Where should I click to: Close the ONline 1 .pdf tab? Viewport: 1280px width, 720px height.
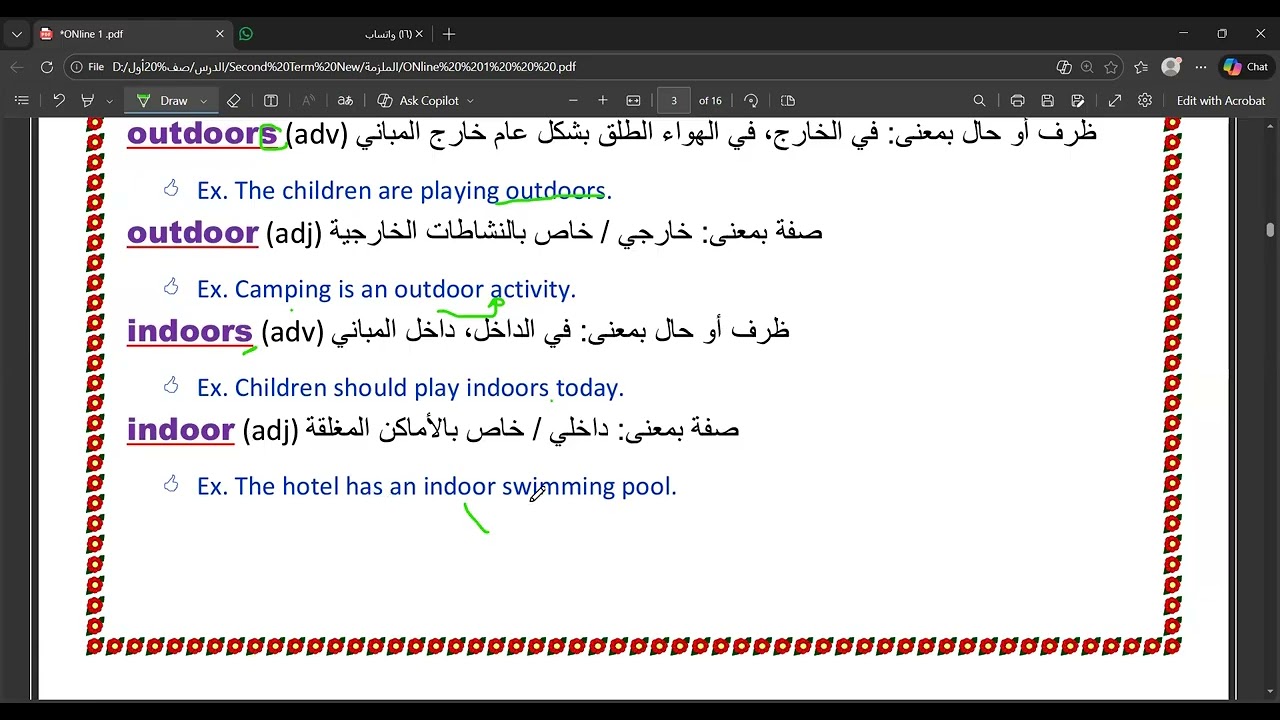pos(220,34)
